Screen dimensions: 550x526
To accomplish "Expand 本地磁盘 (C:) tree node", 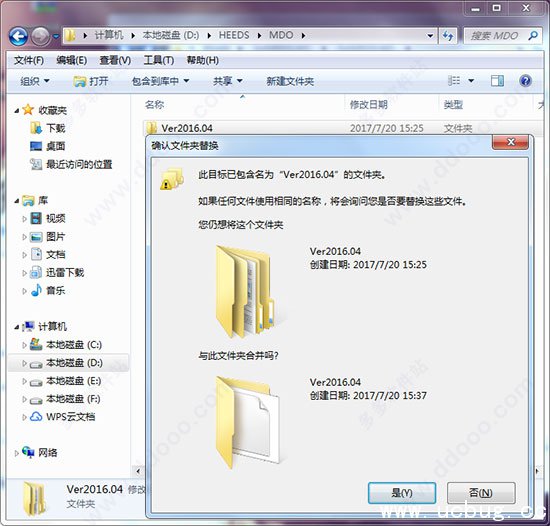I will click(x=24, y=345).
